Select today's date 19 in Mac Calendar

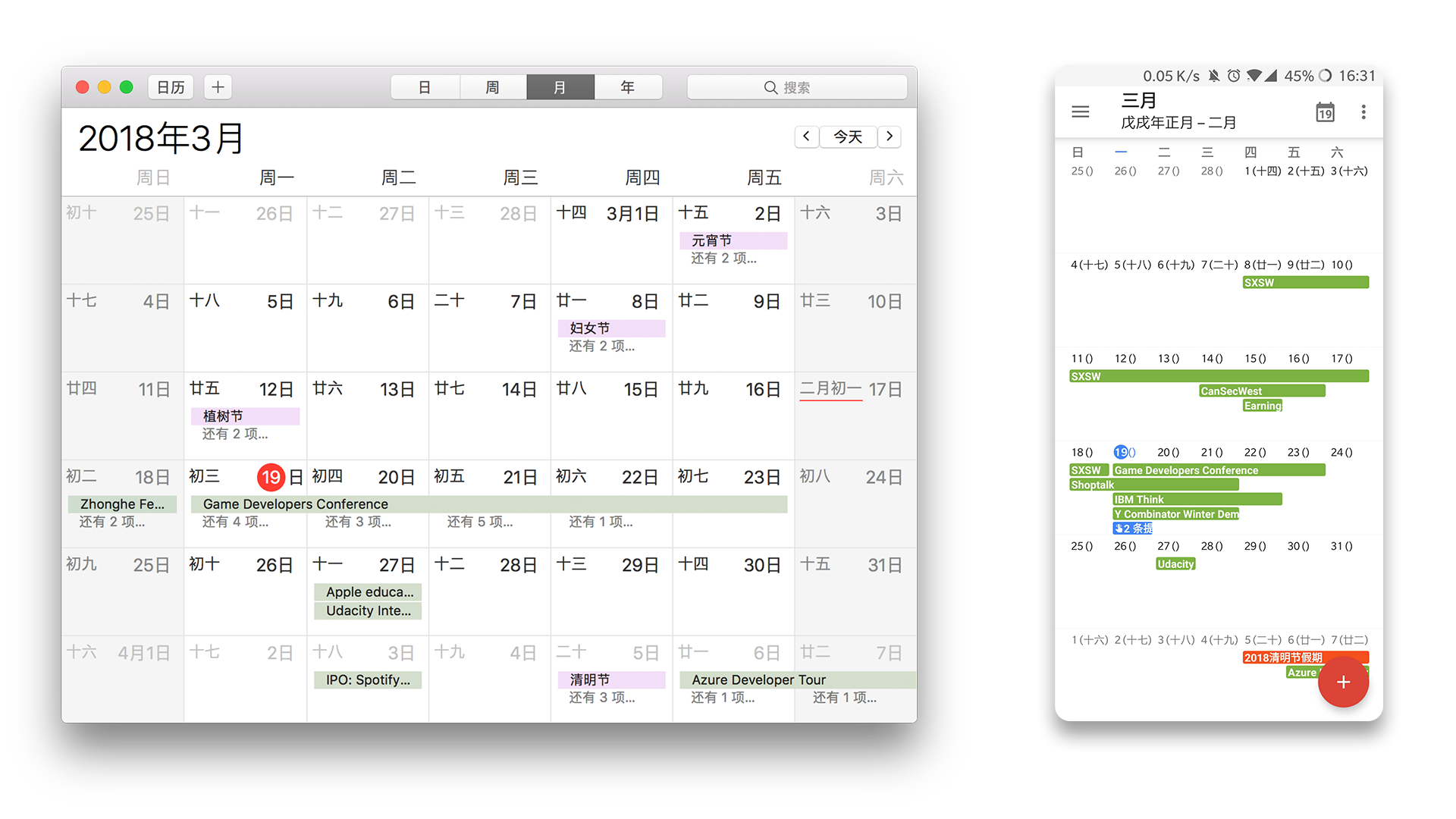click(271, 478)
